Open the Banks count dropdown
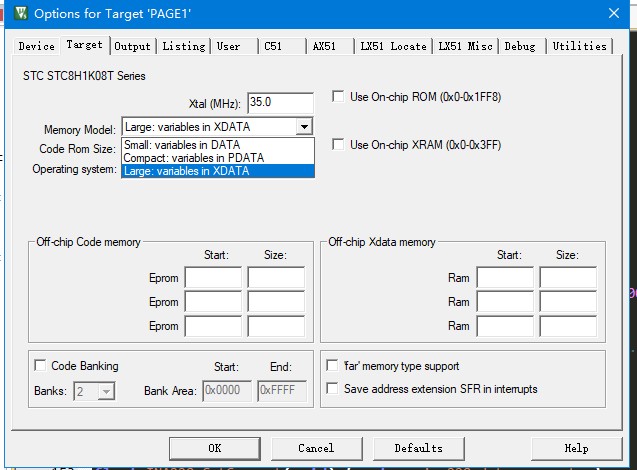The width and height of the screenshot is (637, 470). pos(106,392)
